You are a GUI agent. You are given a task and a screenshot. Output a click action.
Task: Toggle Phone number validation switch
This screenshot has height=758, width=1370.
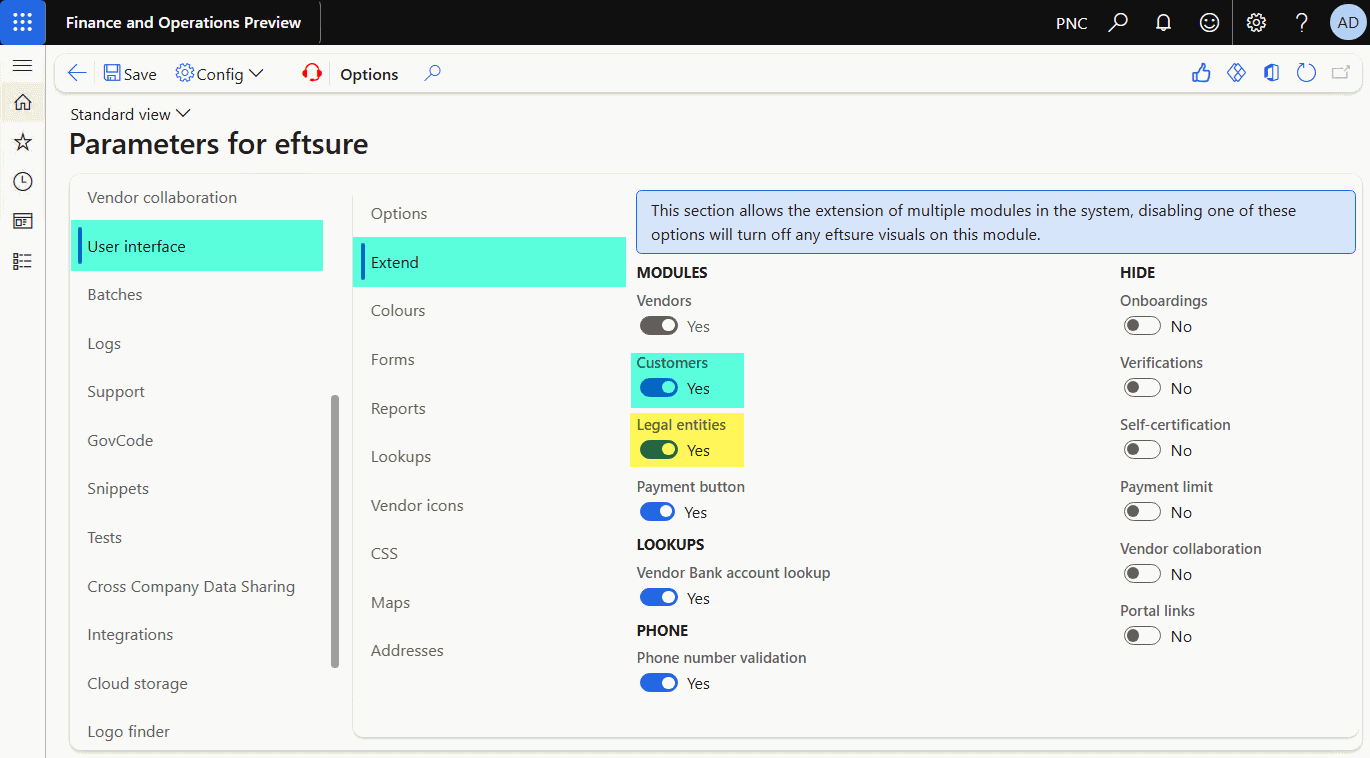click(659, 683)
